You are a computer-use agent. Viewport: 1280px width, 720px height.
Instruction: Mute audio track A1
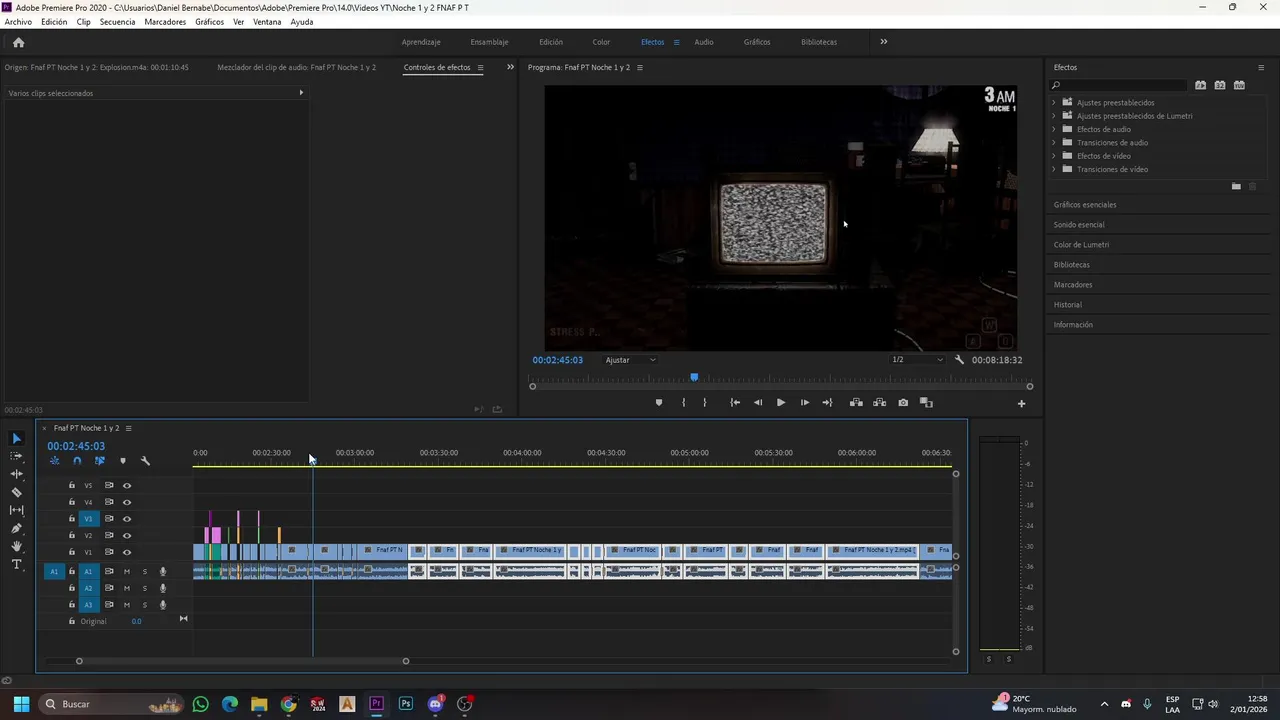(127, 572)
